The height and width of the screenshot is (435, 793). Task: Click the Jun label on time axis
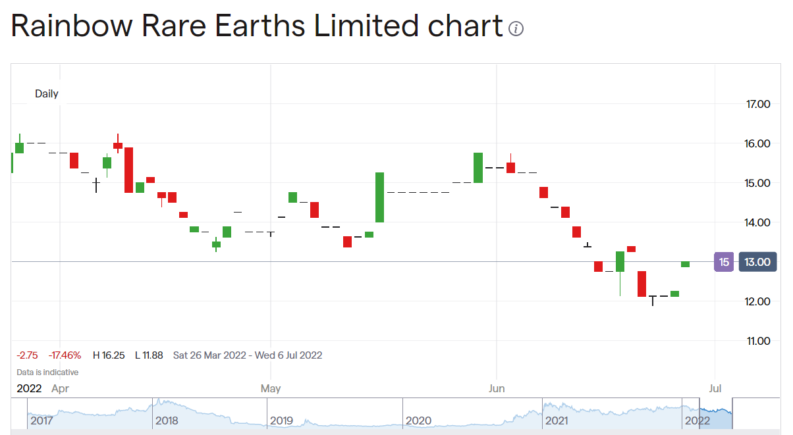[x=494, y=386]
